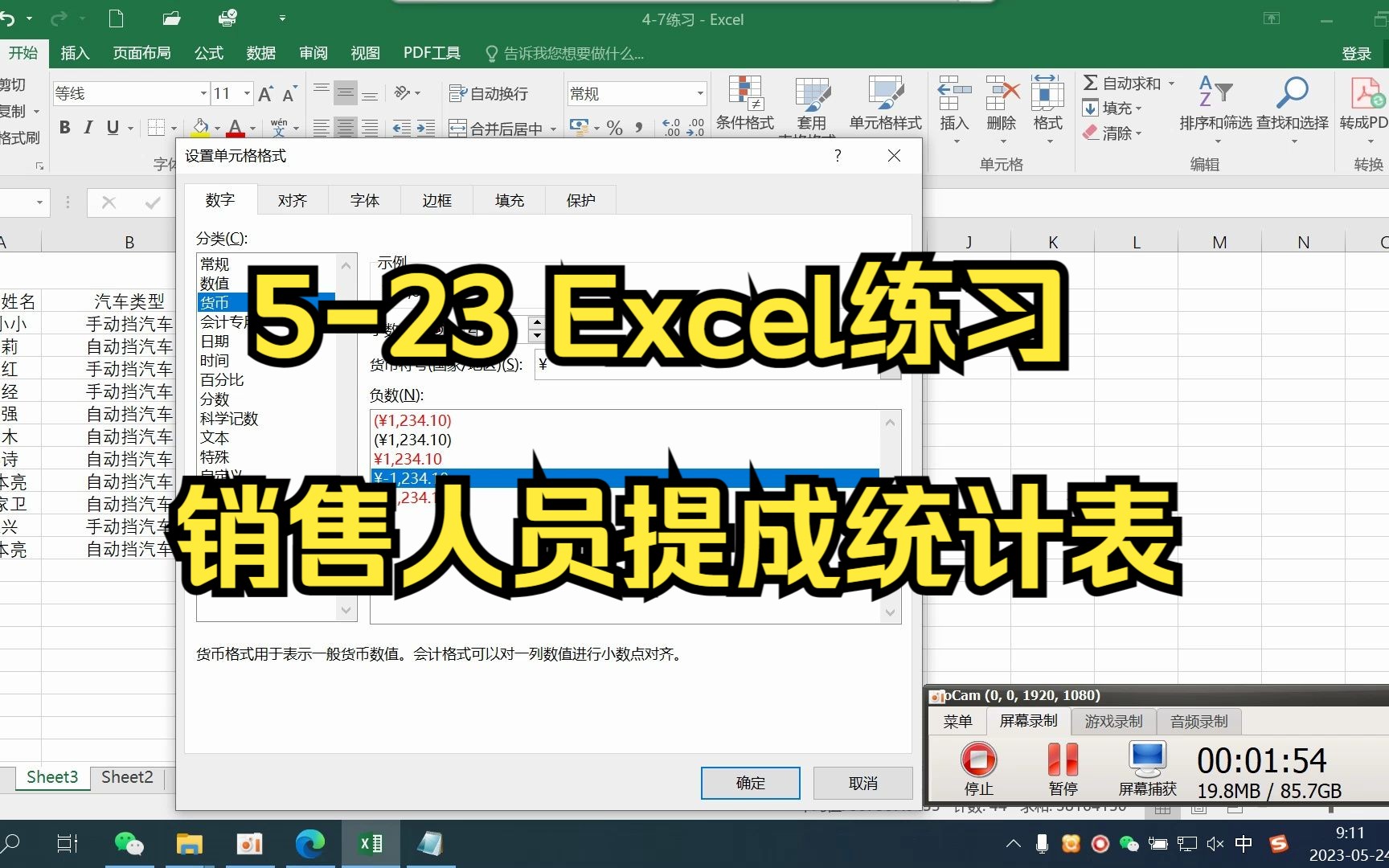
Task: Decrease font size with small A icon
Action: pos(289,93)
